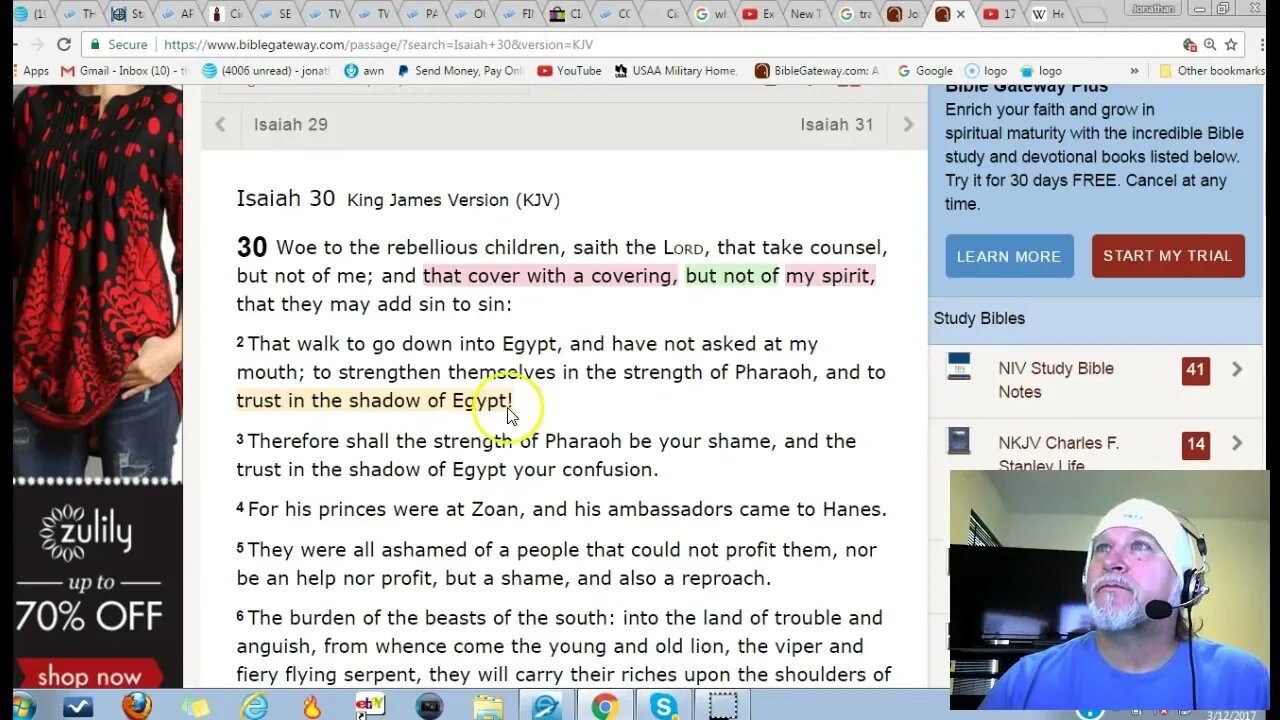Image resolution: width=1280 pixels, height=720 pixels.
Task: Click the zulily 'shop now' ad button
Action: (x=88, y=676)
